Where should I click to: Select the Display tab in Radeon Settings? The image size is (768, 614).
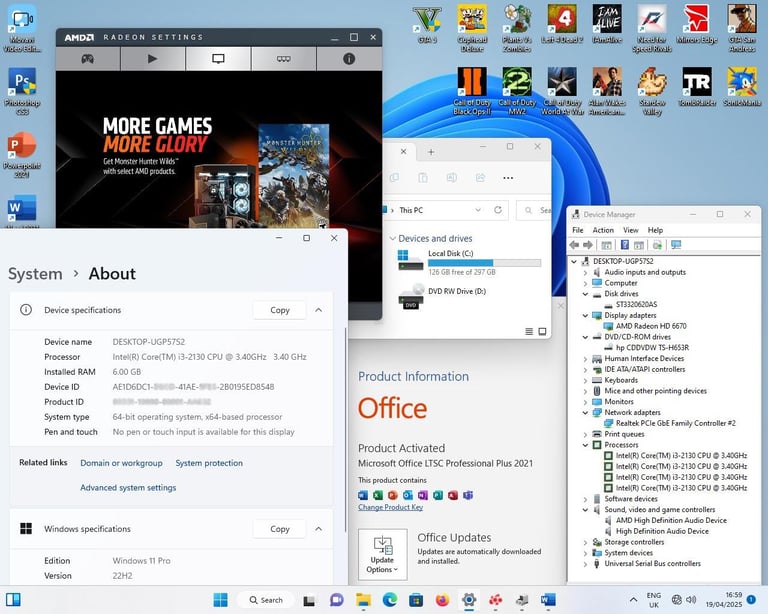tap(218, 59)
